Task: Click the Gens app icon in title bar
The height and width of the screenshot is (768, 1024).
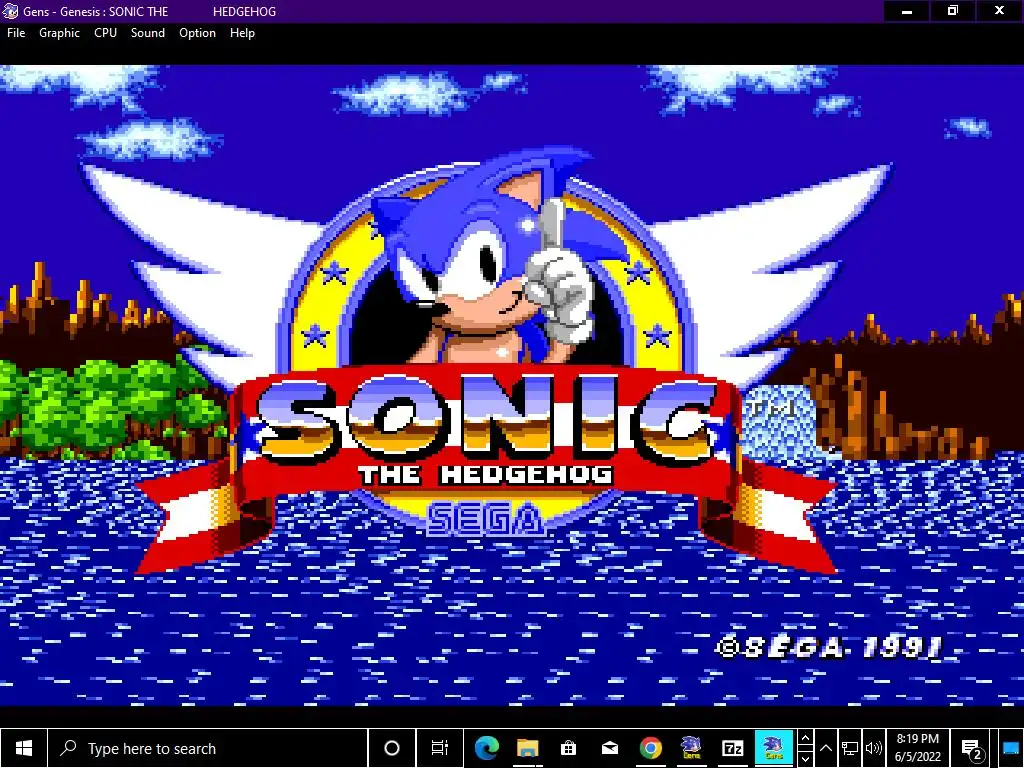Action: (10, 11)
